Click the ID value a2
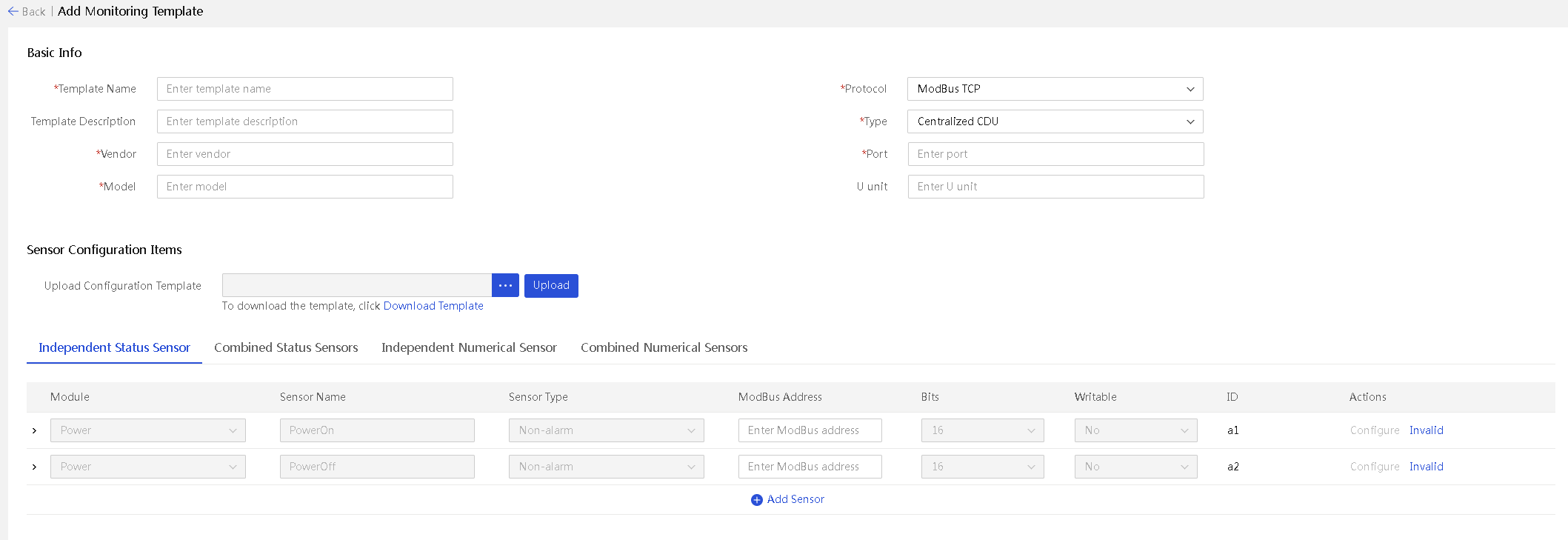This screenshot has width=1568, height=540. (x=1232, y=467)
